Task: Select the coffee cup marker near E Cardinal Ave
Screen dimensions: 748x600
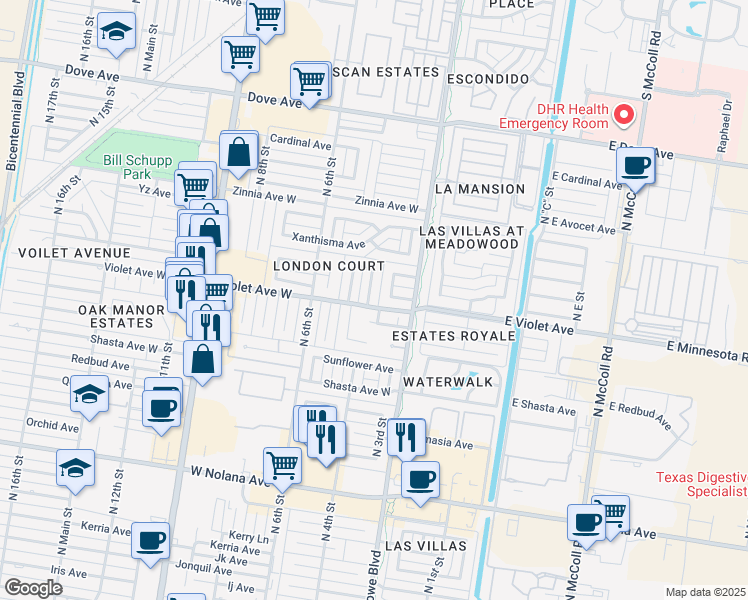Action: (x=635, y=165)
